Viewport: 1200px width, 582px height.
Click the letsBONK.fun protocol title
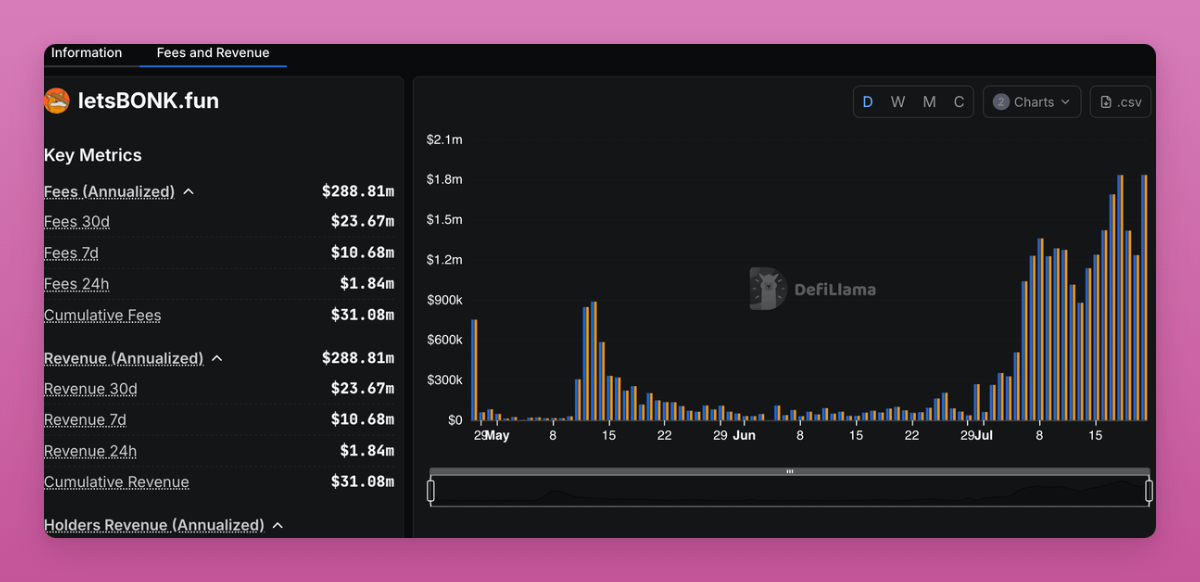[x=148, y=101]
